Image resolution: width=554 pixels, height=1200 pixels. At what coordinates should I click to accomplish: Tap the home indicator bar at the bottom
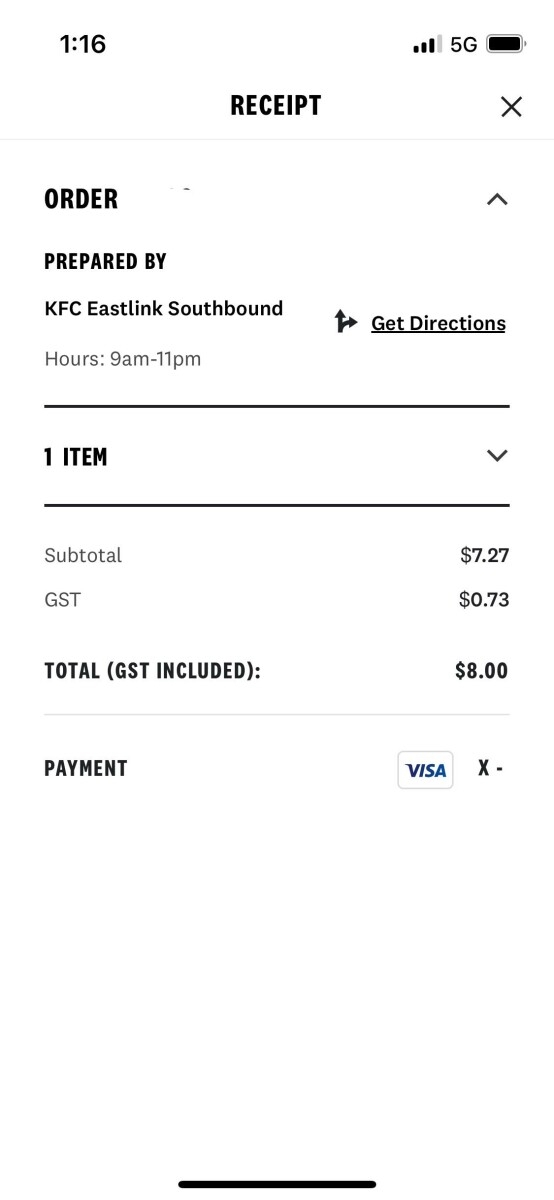tap(277, 1184)
